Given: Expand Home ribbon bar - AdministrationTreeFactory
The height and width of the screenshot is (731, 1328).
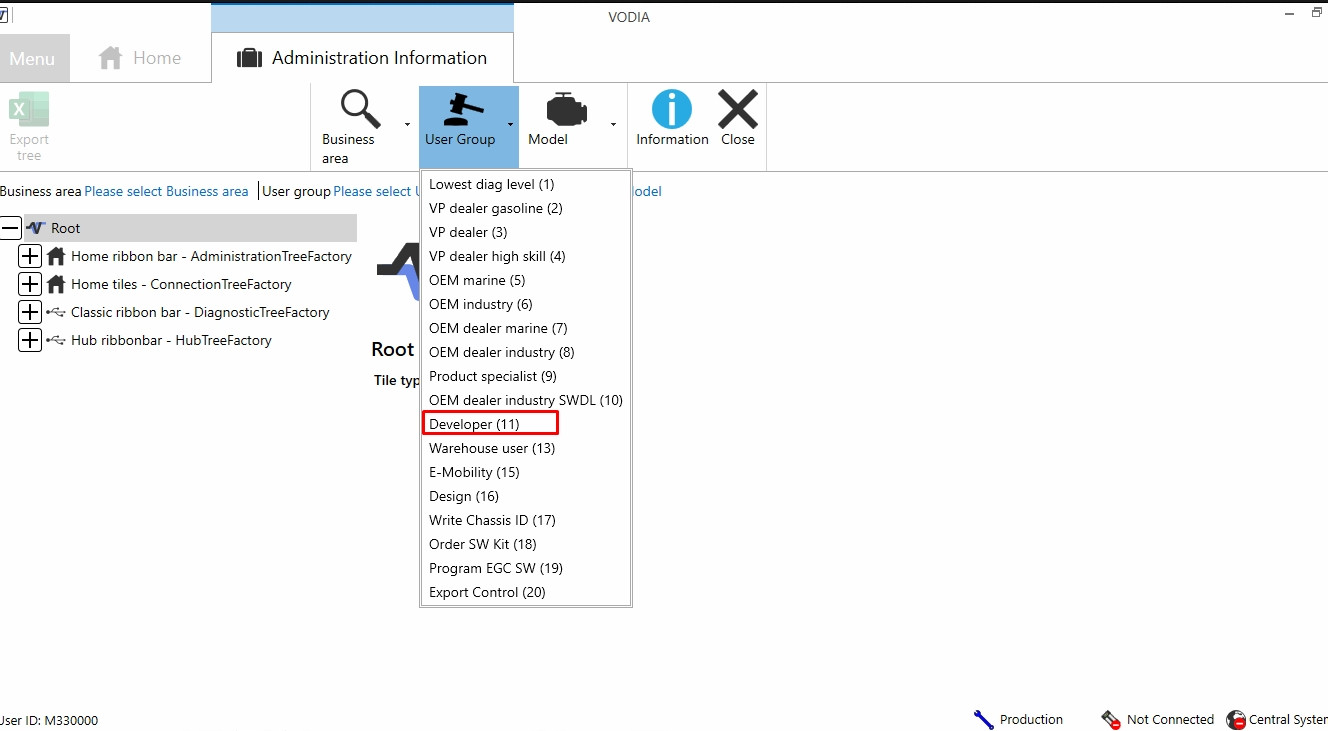Looking at the screenshot, I should pos(30,256).
